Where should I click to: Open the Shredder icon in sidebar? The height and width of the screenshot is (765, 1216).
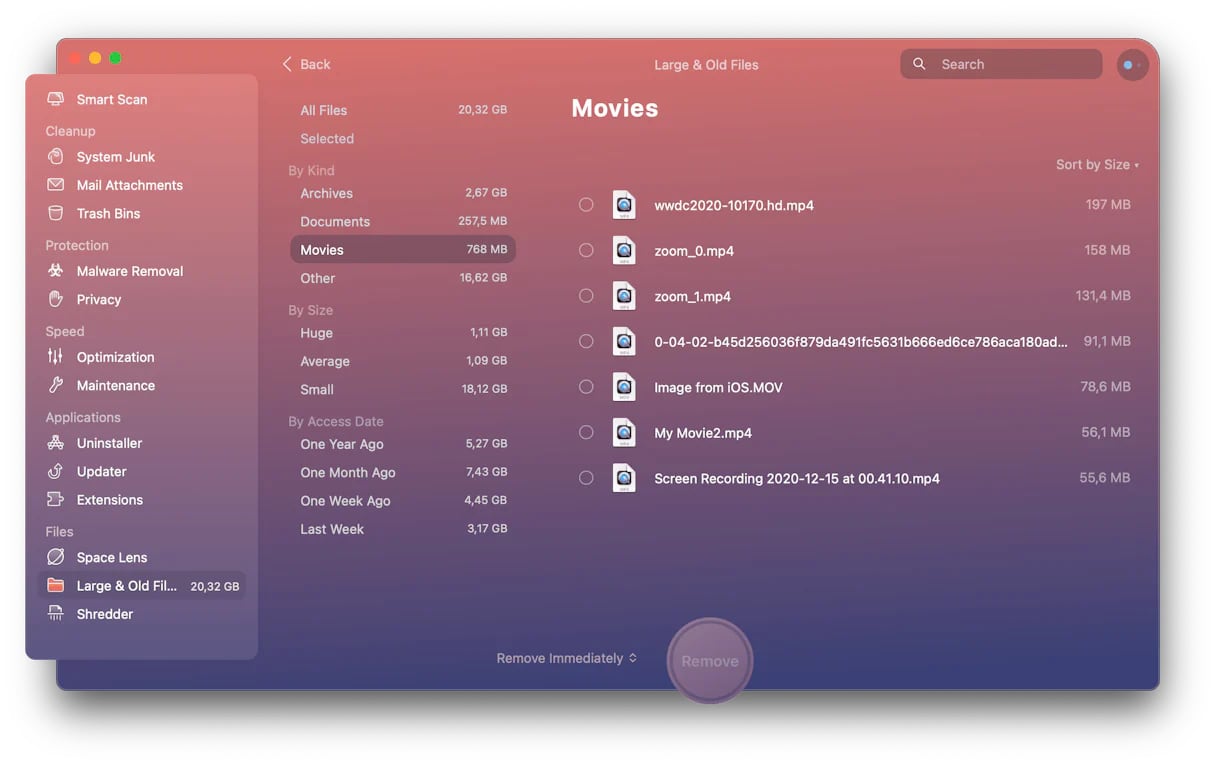(x=56, y=614)
